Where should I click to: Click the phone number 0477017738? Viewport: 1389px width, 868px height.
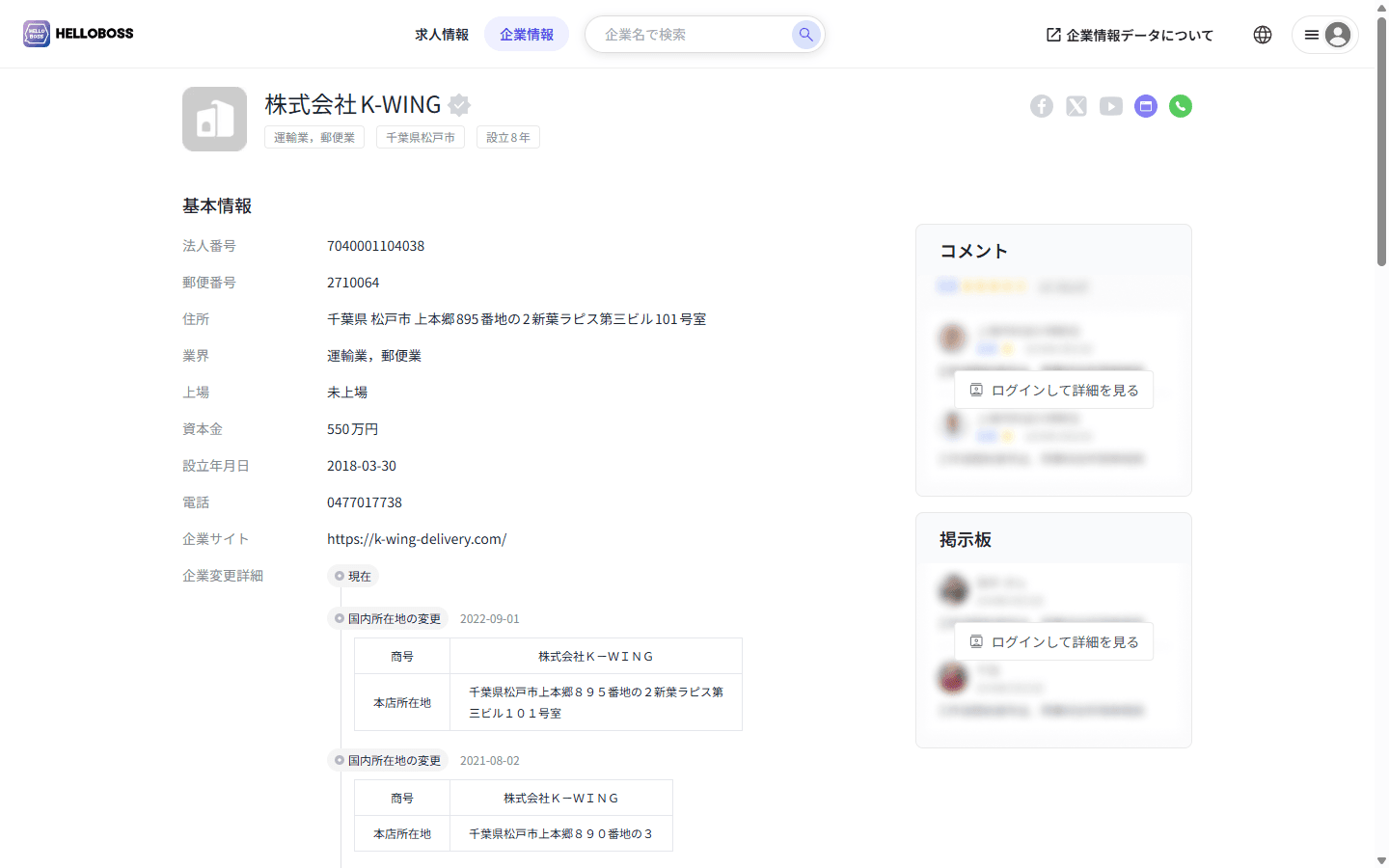pyautogui.click(x=365, y=502)
